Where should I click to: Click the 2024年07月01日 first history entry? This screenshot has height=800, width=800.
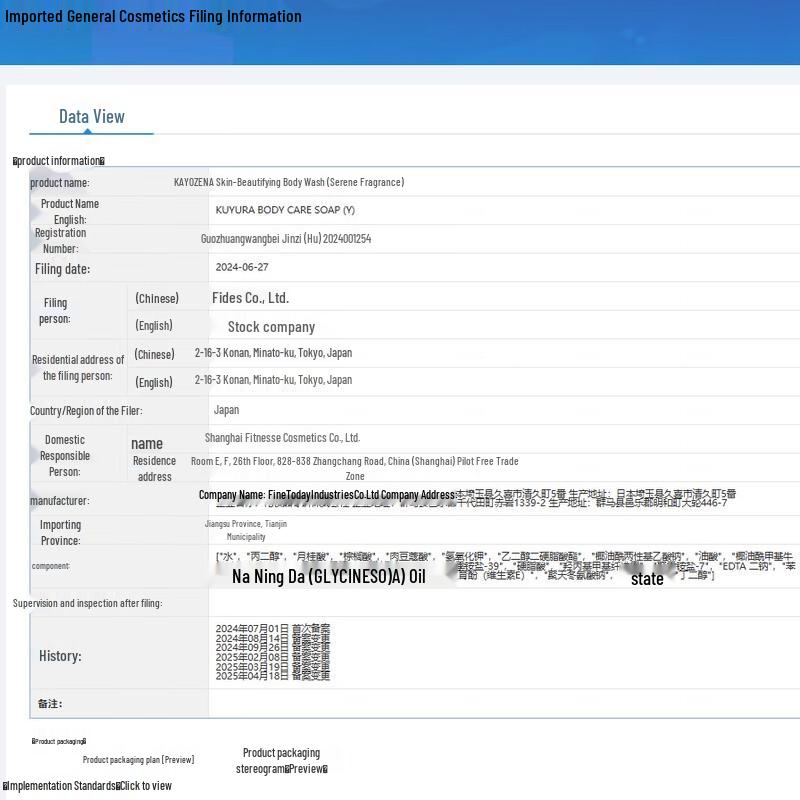[272, 629]
